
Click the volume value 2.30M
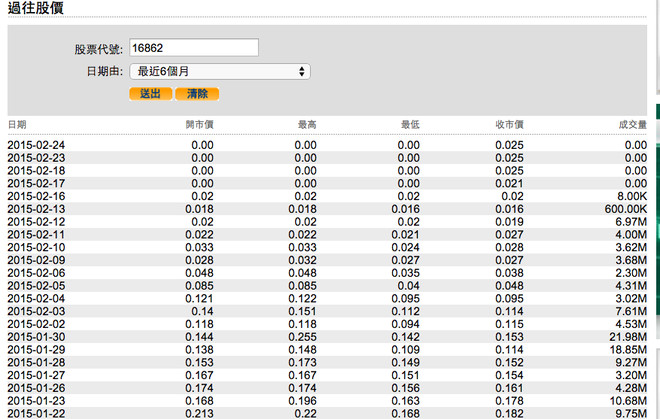(631, 273)
